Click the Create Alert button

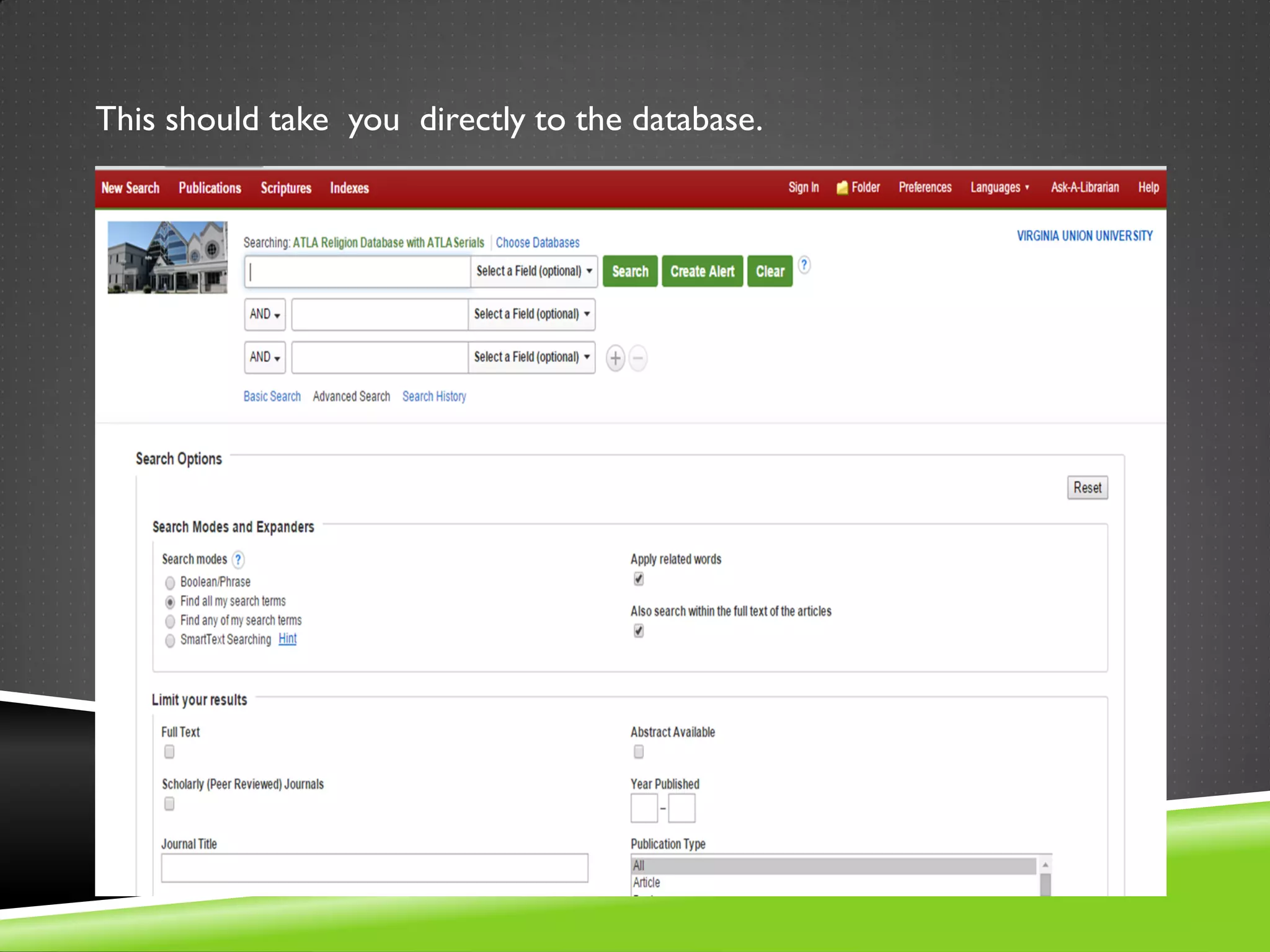(702, 271)
